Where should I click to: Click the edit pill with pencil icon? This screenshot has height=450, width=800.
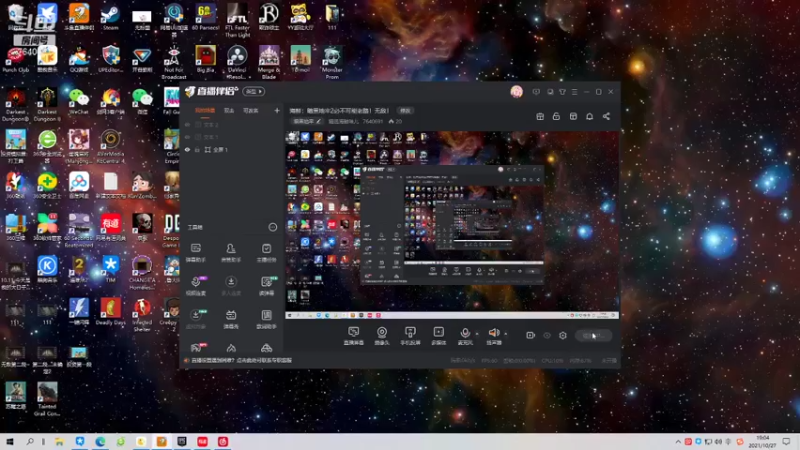pyautogui.click(x=307, y=121)
